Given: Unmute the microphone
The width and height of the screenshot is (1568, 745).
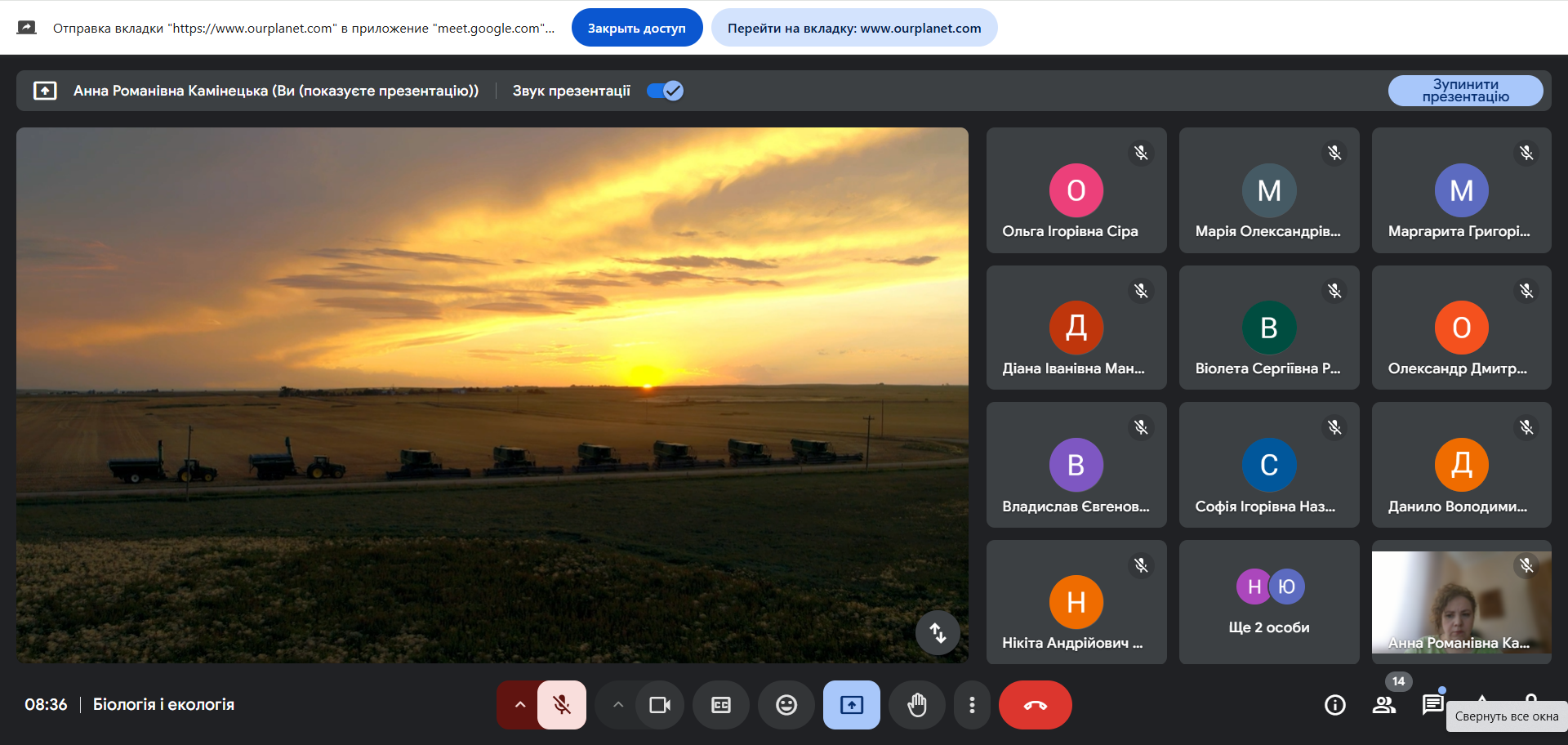Looking at the screenshot, I should 562,705.
